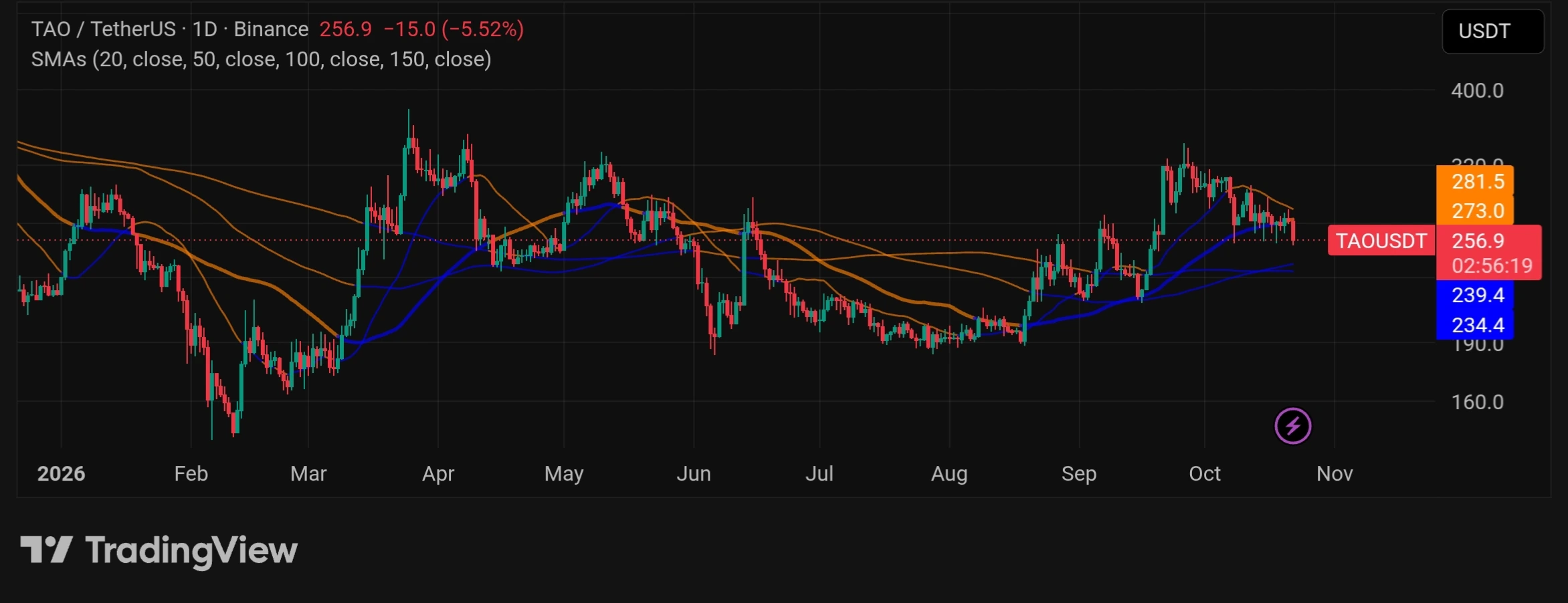Click the Aug label on the time axis
Image resolution: width=1568 pixels, height=603 pixels.
[x=949, y=474]
